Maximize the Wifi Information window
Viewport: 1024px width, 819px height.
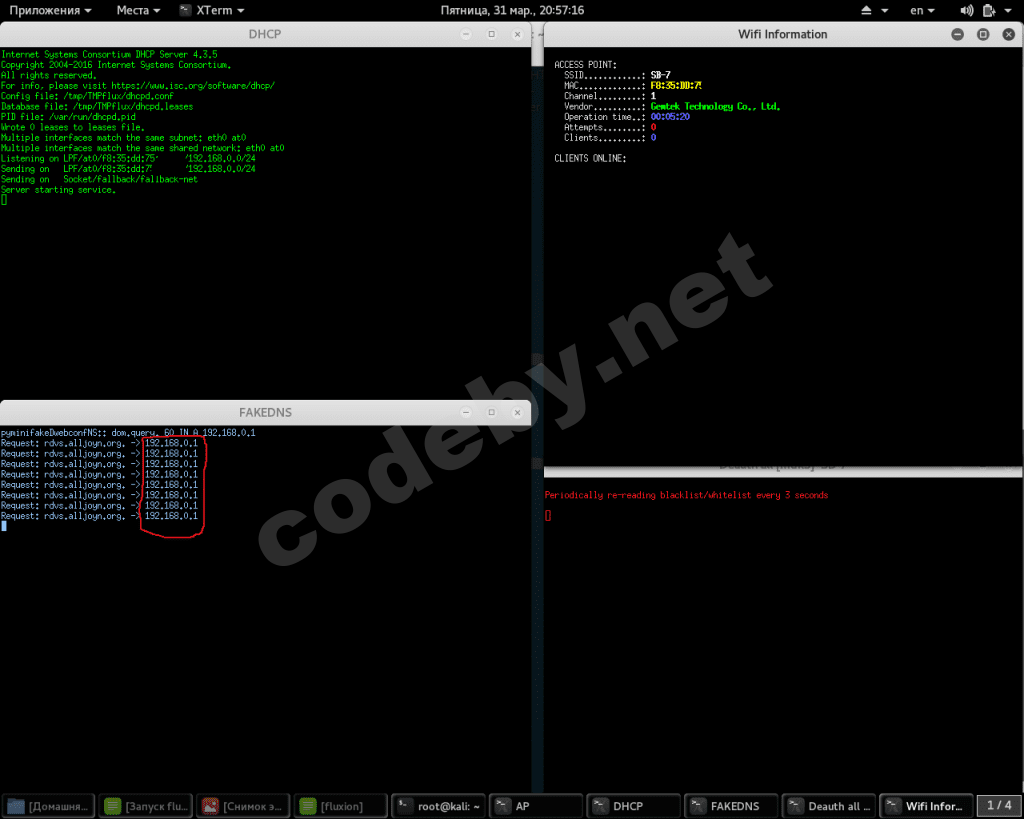(x=983, y=34)
